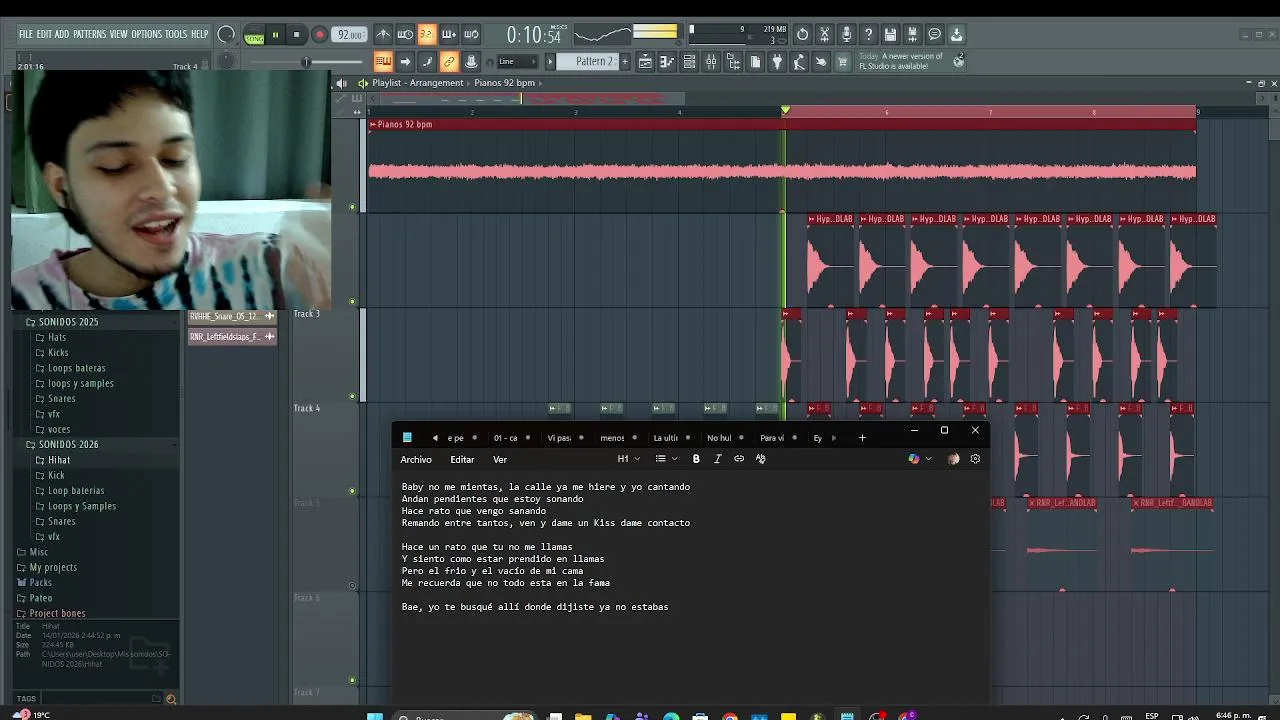Click the download content library icon

(x=956, y=34)
